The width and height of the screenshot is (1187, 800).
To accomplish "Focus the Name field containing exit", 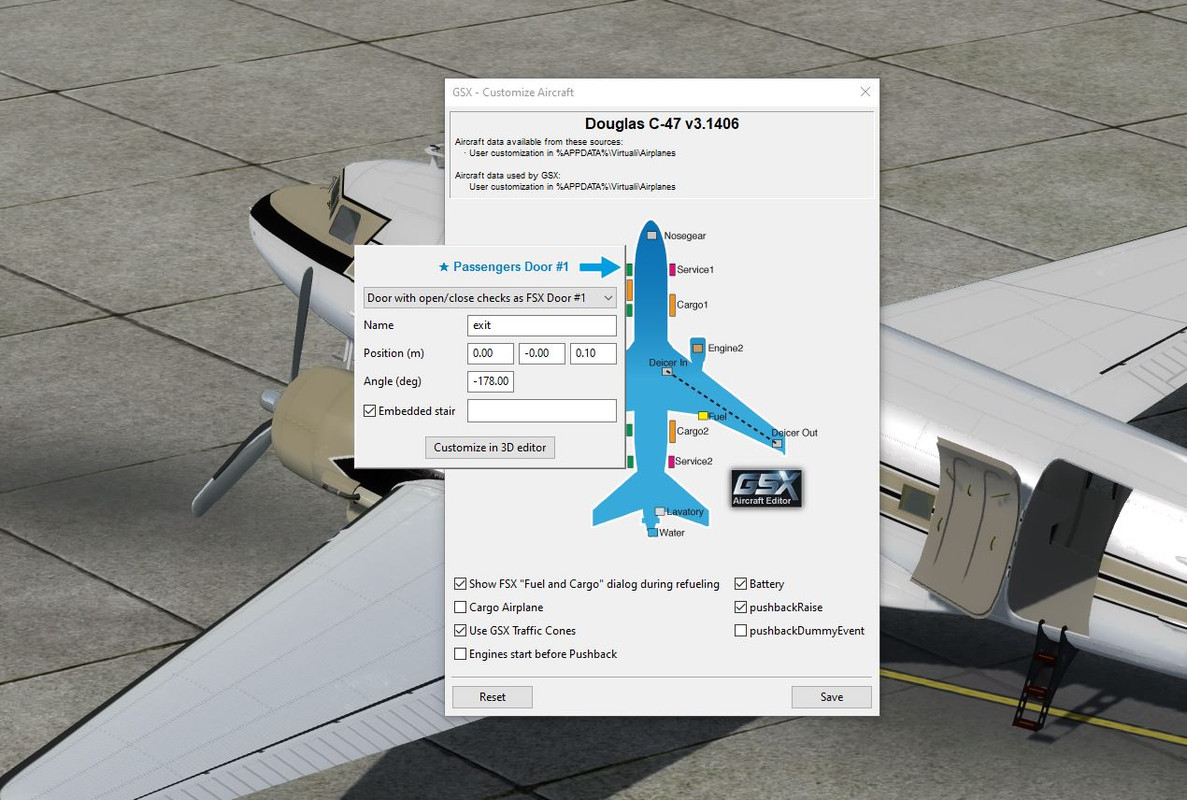I will 542,325.
